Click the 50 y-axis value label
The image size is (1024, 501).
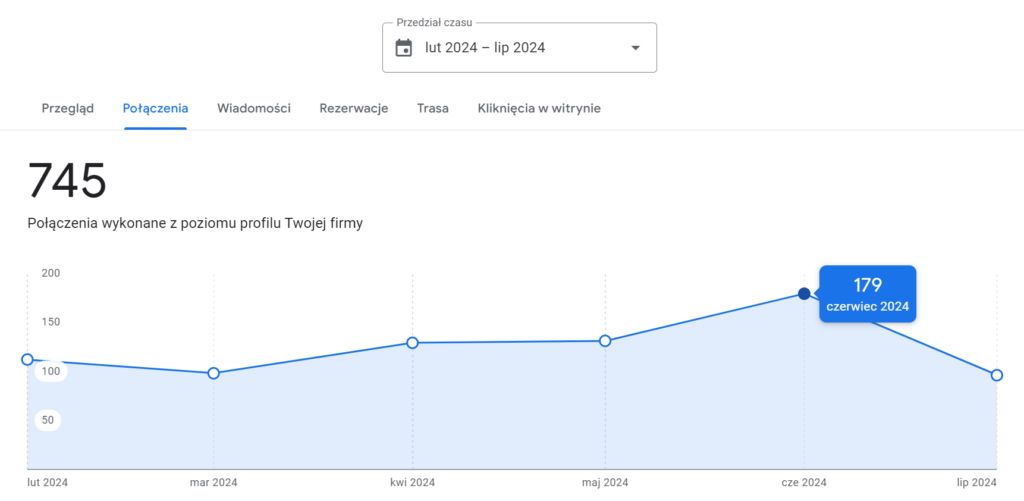48,419
